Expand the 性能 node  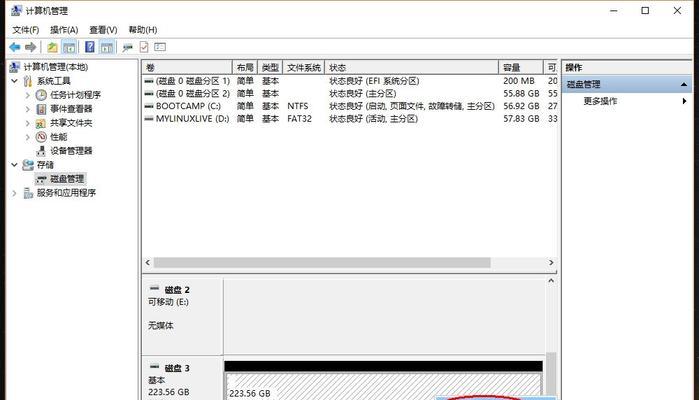pyautogui.click(x=27, y=137)
